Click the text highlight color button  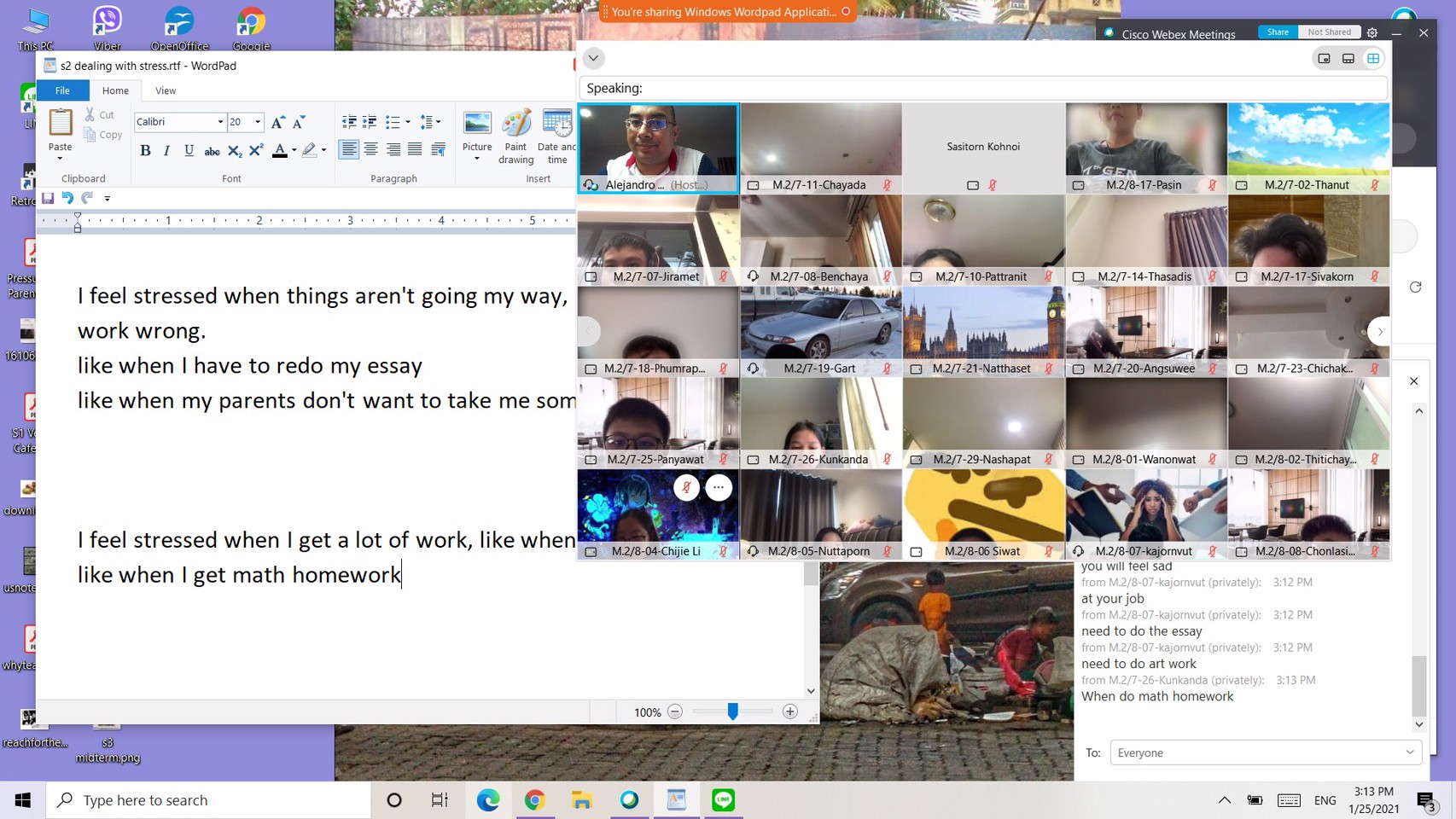(309, 151)
